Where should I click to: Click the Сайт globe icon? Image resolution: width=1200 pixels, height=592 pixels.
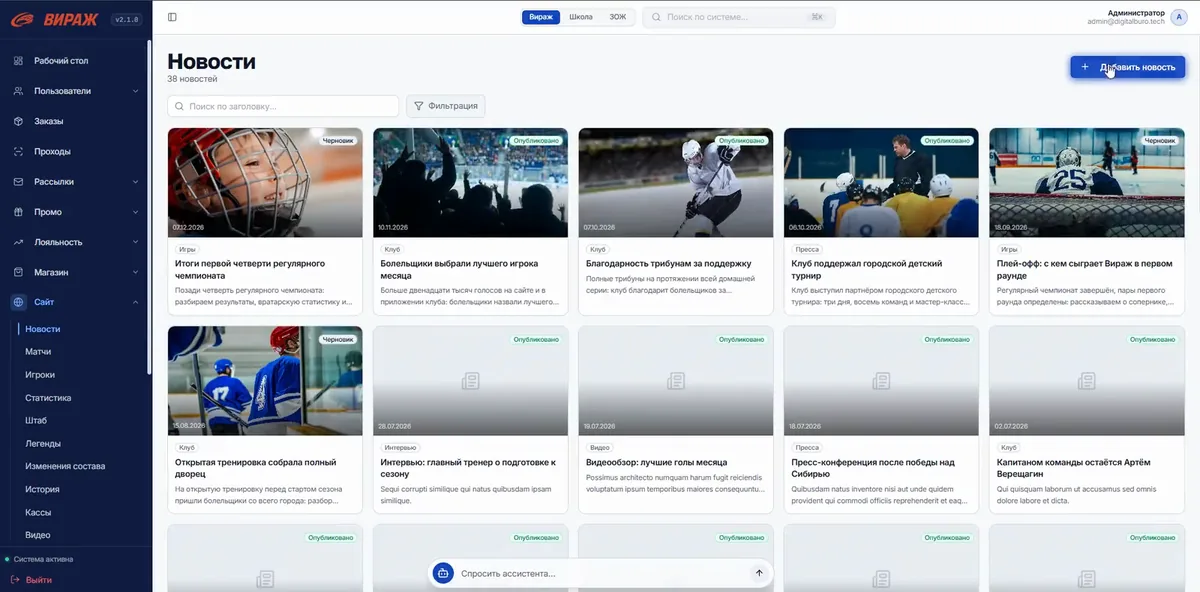[18, 302]
